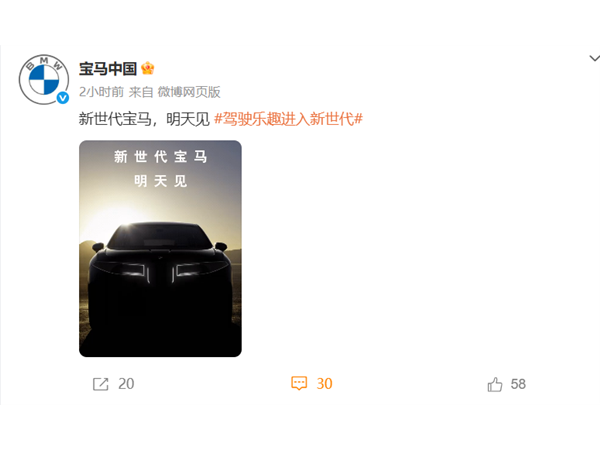
Task: Click the like count 58
Action: pos(518,384)
